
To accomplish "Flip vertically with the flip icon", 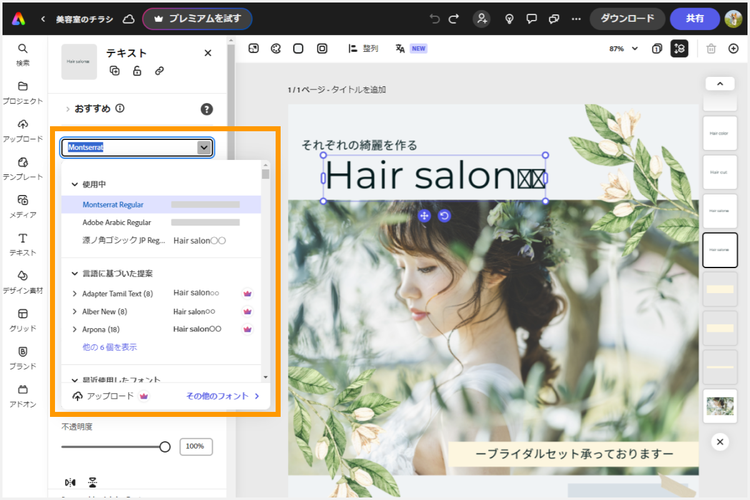I will click(x=92, y=482).
